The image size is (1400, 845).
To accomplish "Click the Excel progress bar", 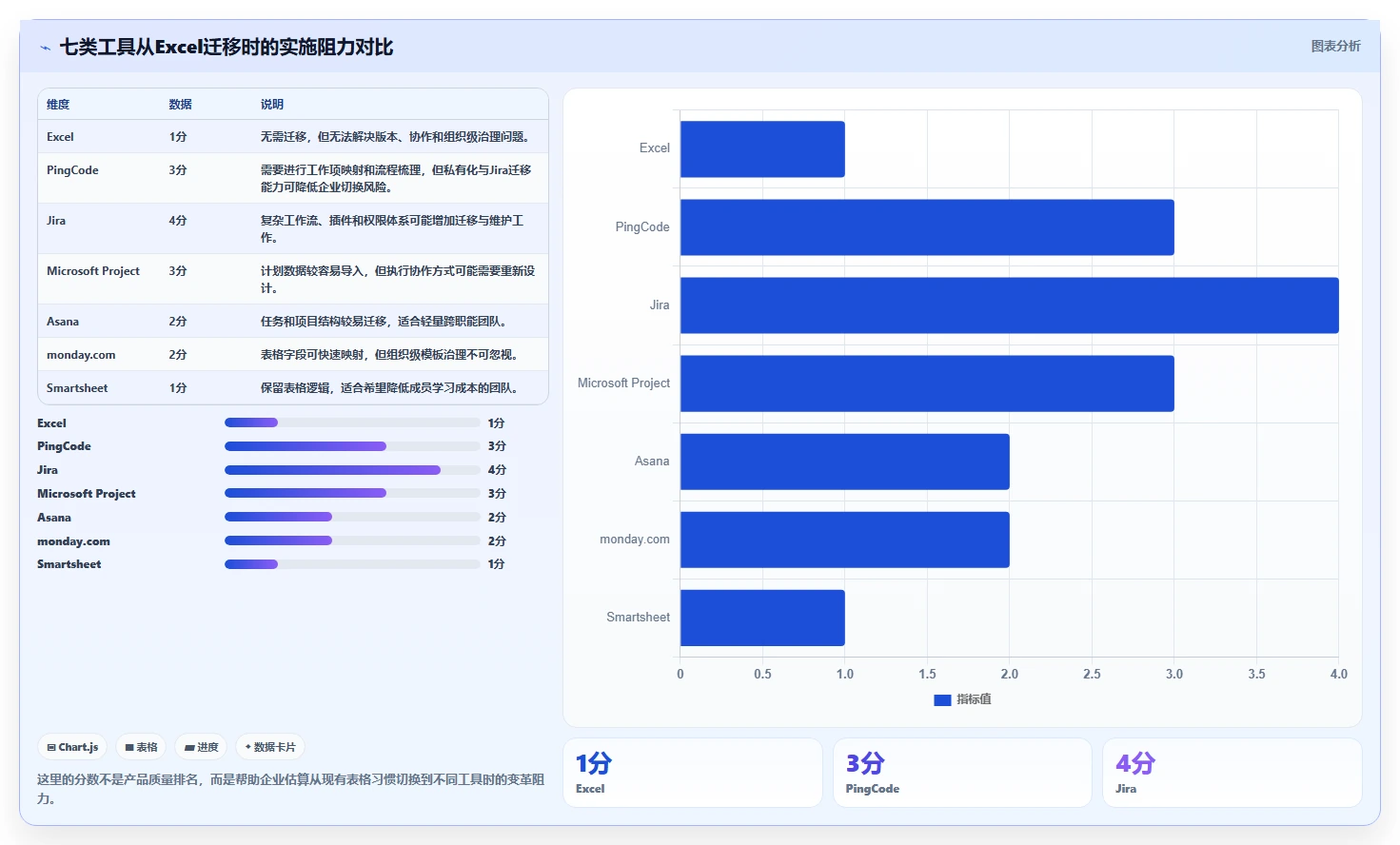I will point(352,422).
